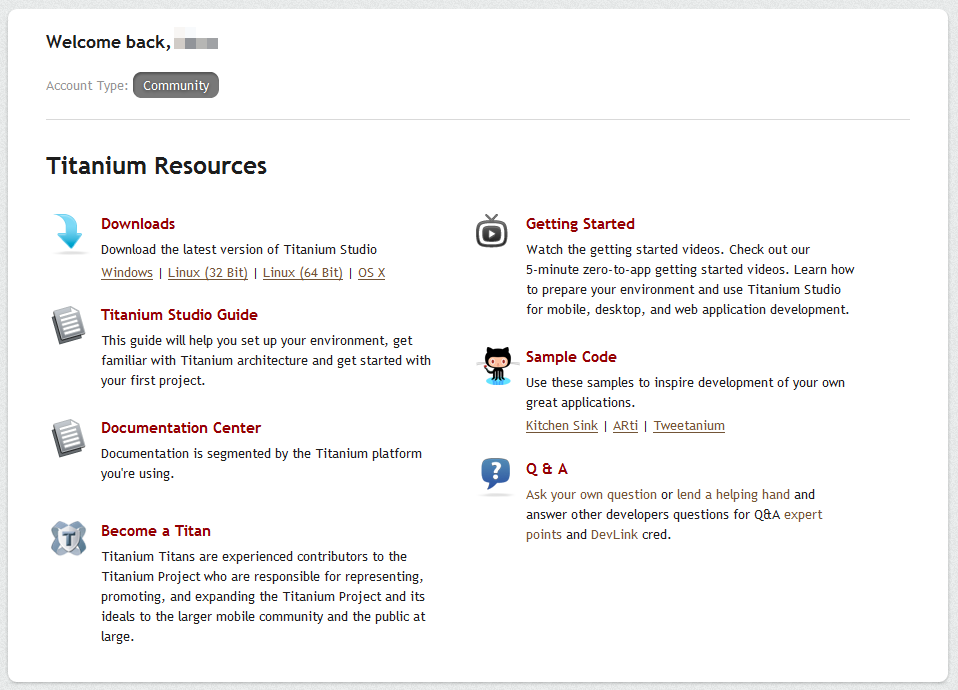Image resolution: width=958 pixels, height=690 pixels.
Task: Open the Downloads heading link
Action: pyautogui.click(x=138, y=224)
